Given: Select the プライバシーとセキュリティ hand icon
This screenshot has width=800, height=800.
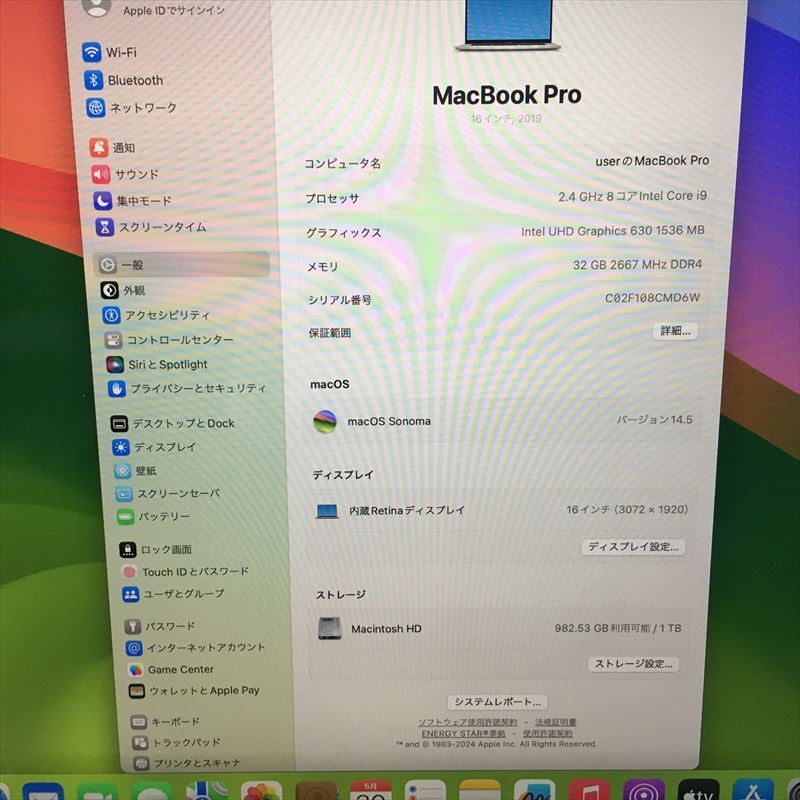Looking at the screenshot, I should click(117, 389).
